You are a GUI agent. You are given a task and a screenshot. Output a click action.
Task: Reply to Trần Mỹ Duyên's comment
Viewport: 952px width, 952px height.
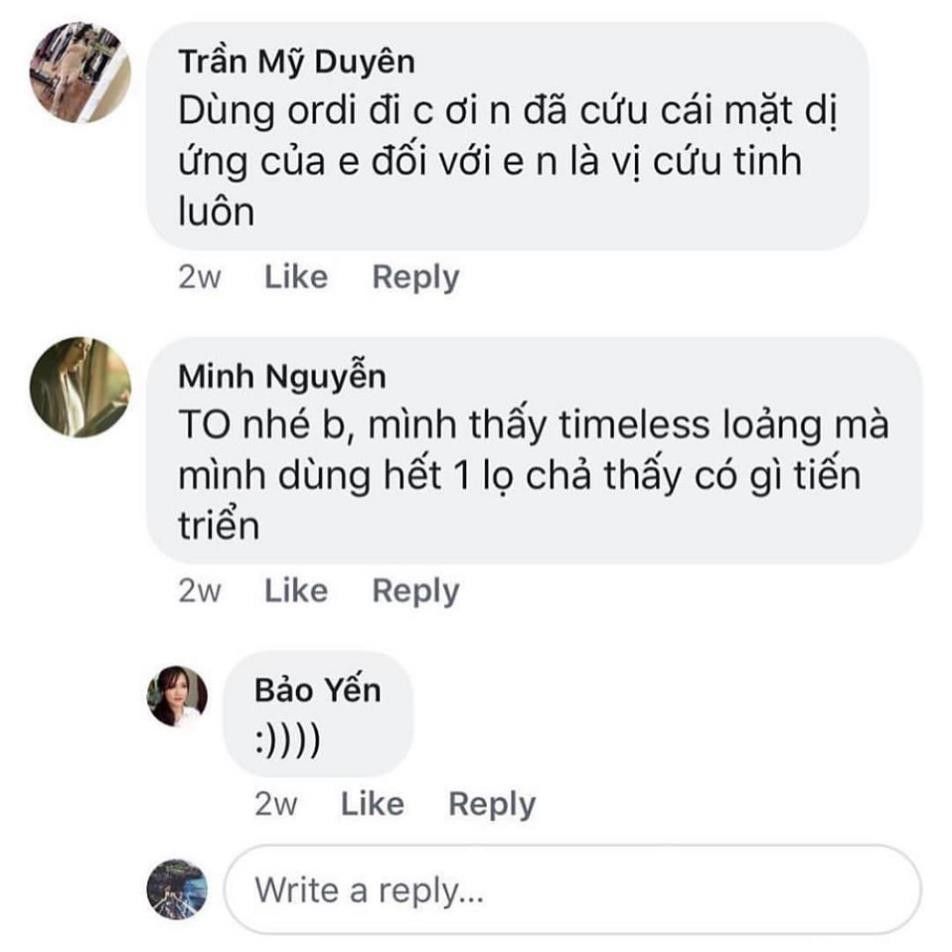(415, 277)
